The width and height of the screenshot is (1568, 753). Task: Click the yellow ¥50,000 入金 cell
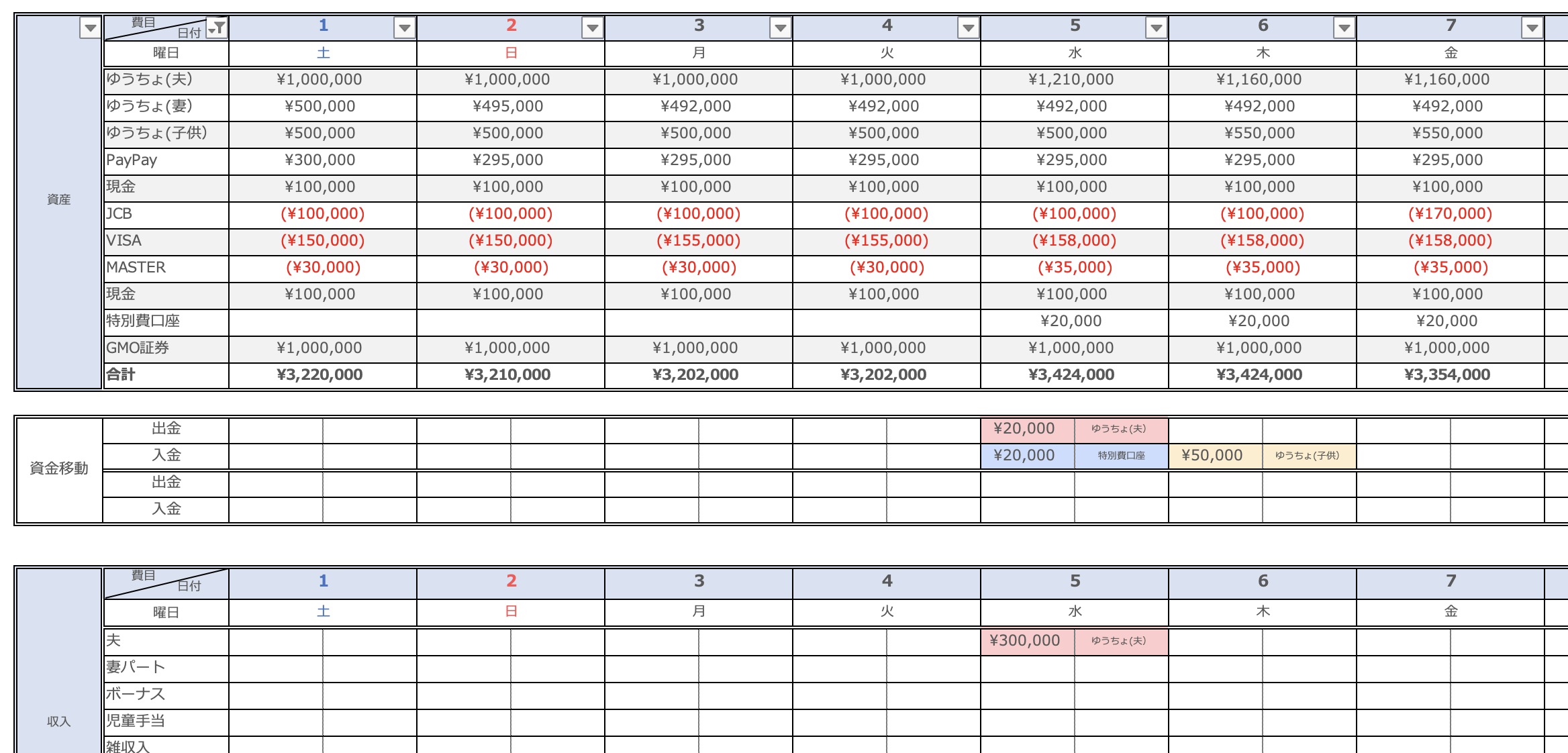(x=1214, y=456)
